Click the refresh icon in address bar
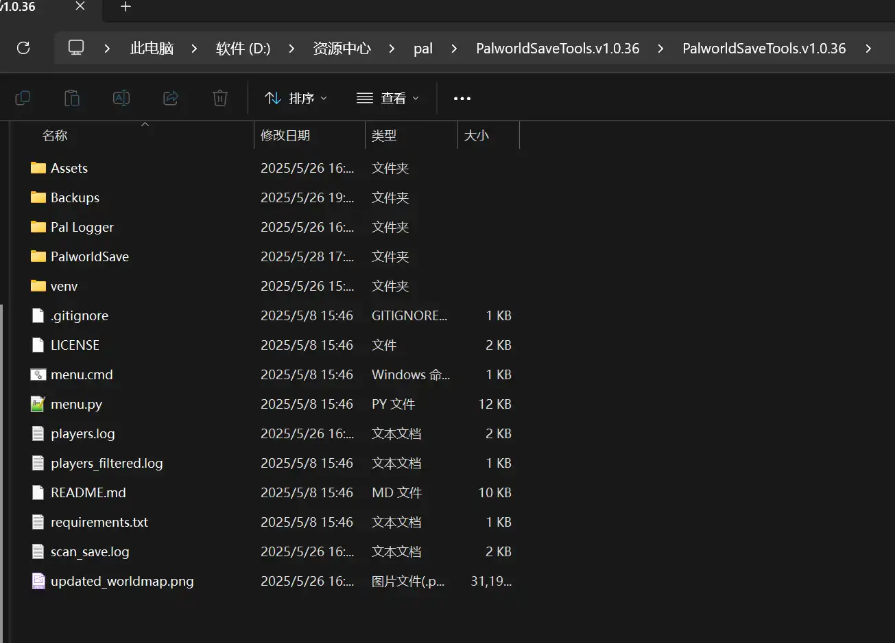 pyautogui.click(x=23, y=48)
